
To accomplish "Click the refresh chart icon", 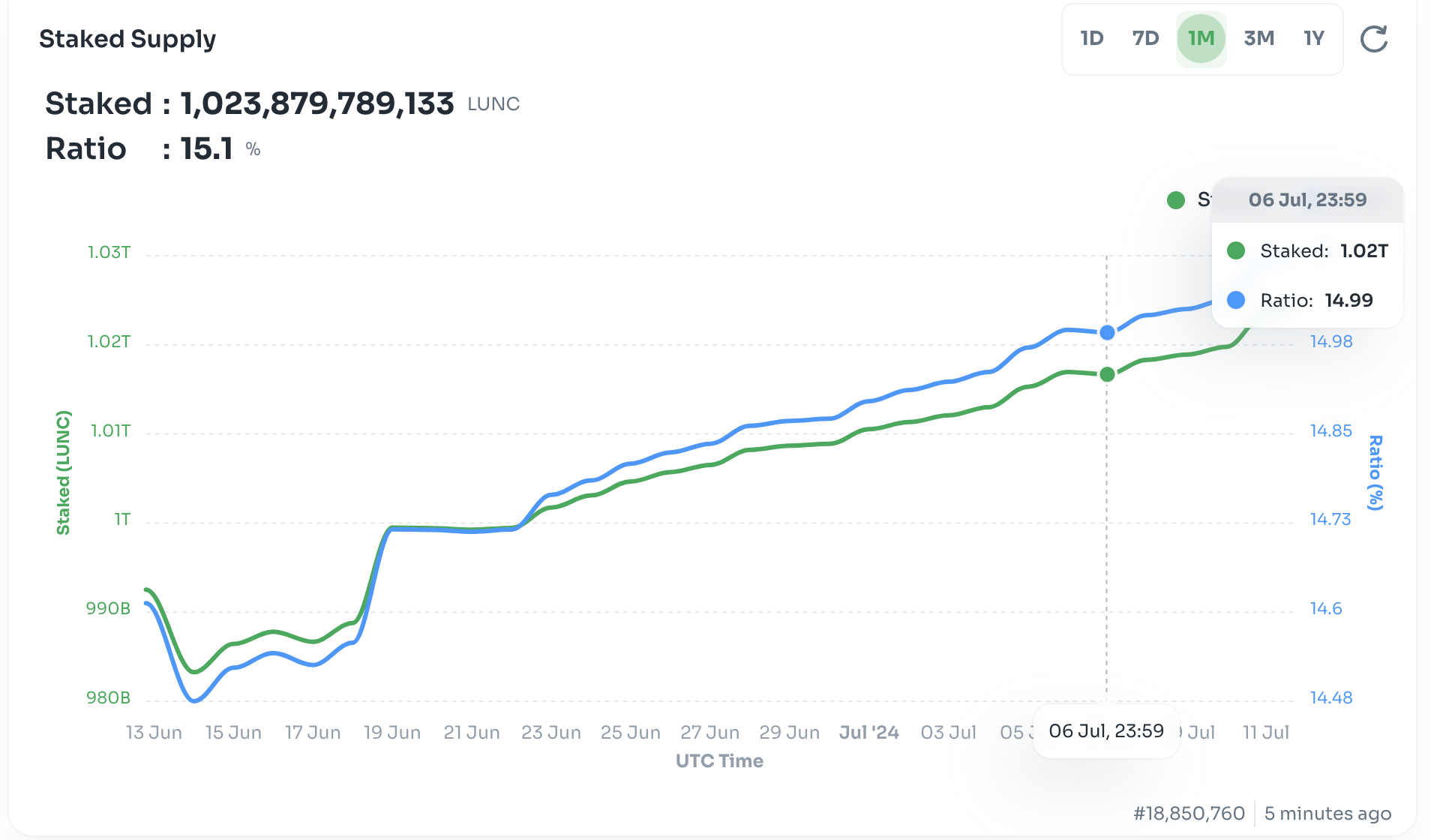I will pos(1373,39).
